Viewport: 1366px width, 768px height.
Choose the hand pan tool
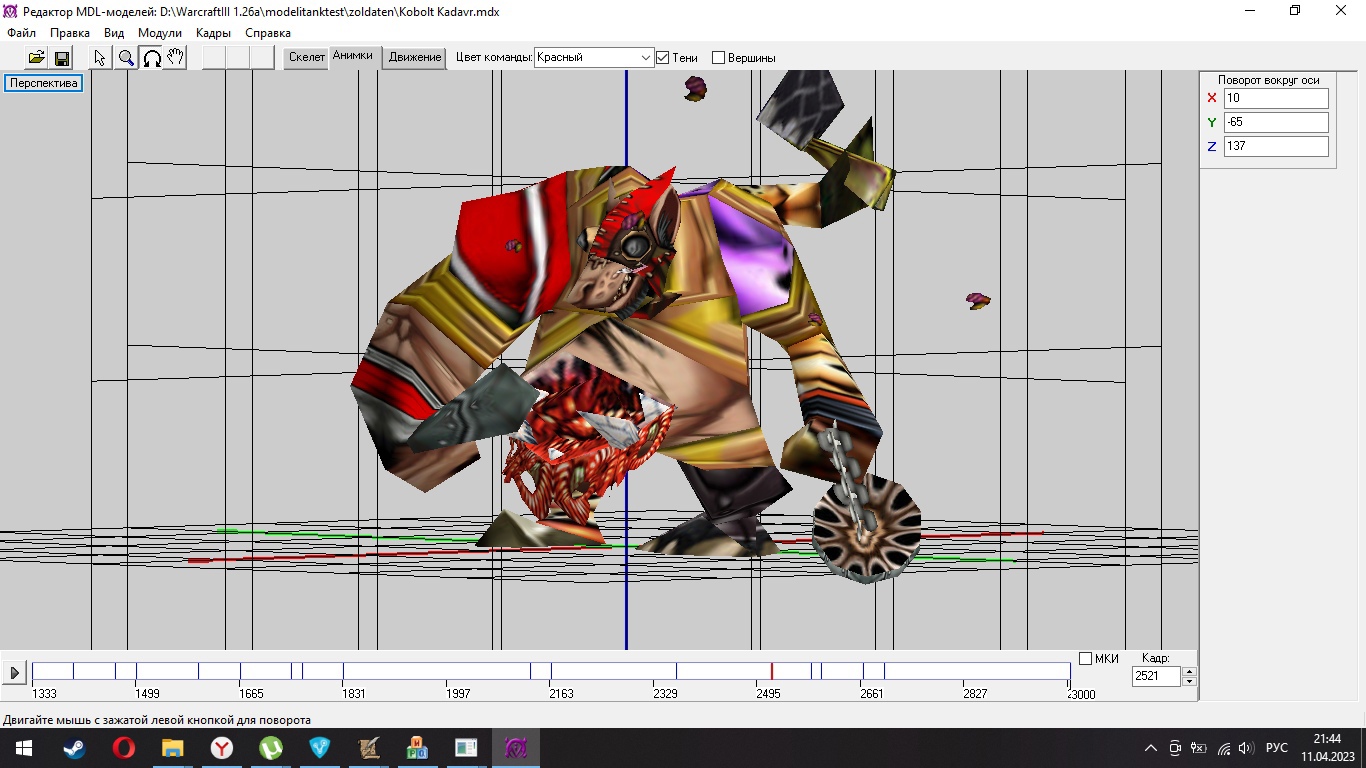click(175, 58)
